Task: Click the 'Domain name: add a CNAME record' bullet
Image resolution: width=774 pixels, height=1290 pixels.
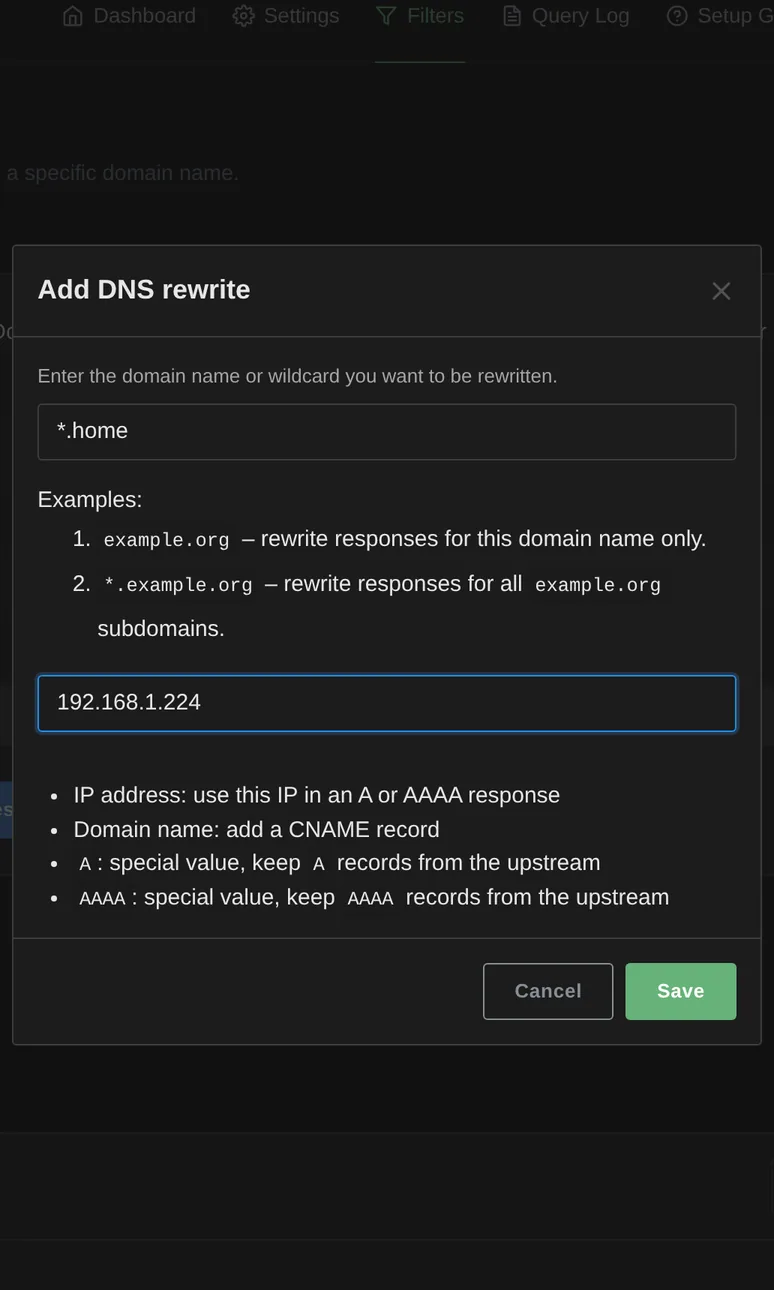Action: (256, 830)
